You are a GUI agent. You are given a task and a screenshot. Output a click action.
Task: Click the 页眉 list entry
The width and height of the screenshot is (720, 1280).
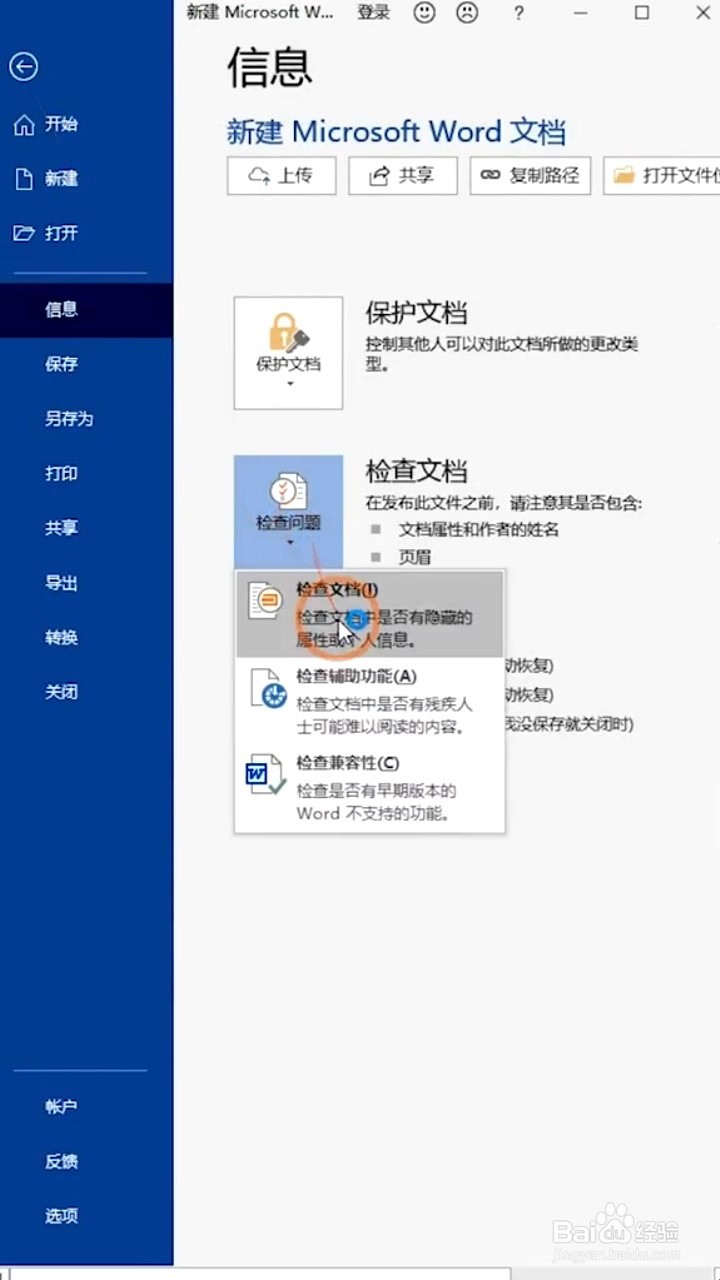[x=414, y=557]
